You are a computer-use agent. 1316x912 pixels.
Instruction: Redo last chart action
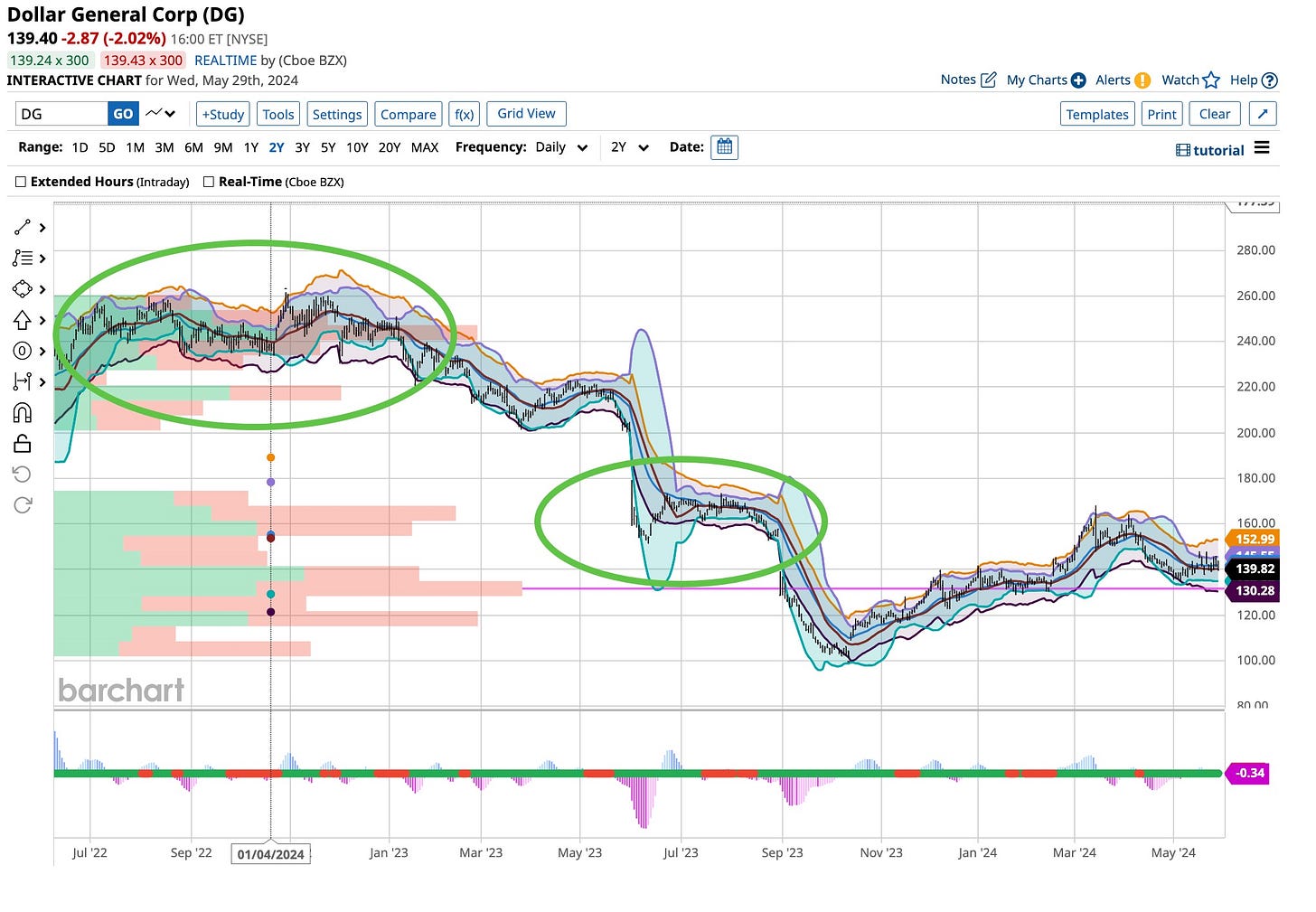[x=23, y=504]
